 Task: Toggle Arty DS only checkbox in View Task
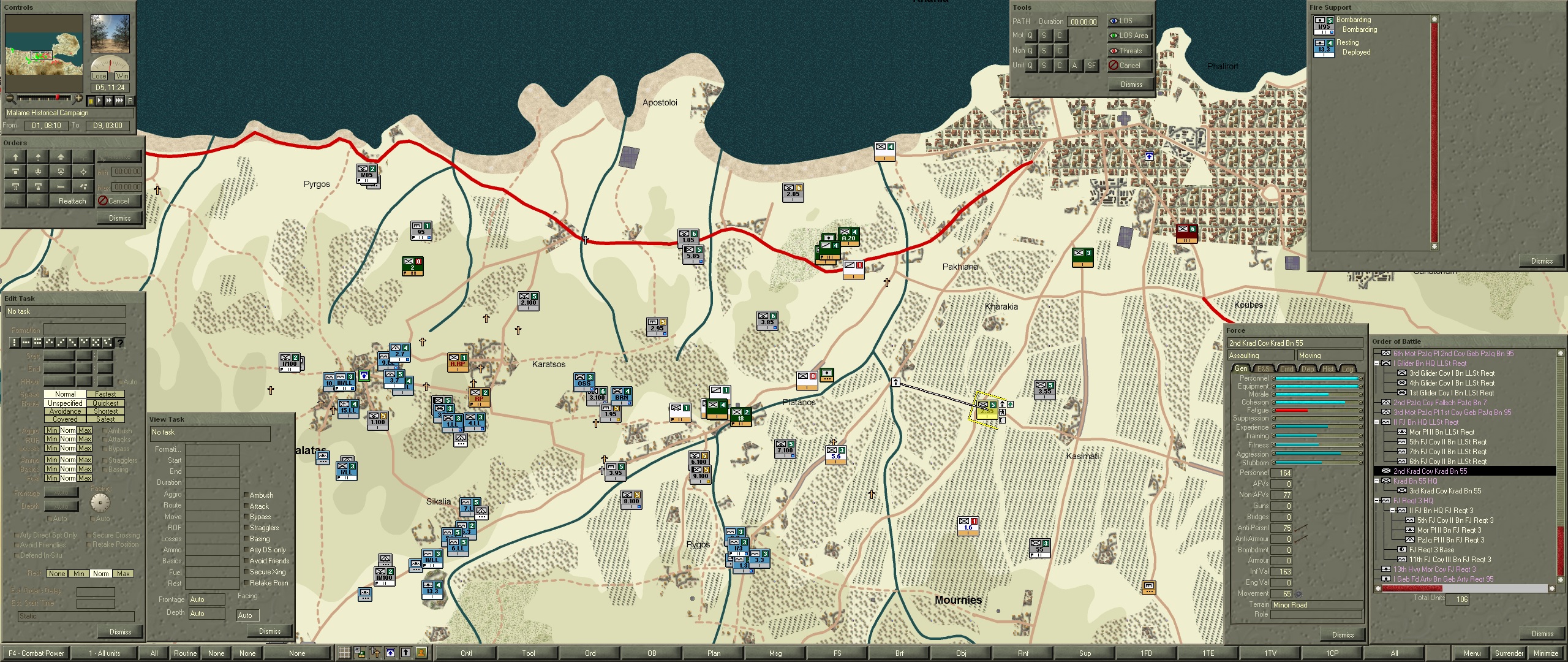(246, 550)
